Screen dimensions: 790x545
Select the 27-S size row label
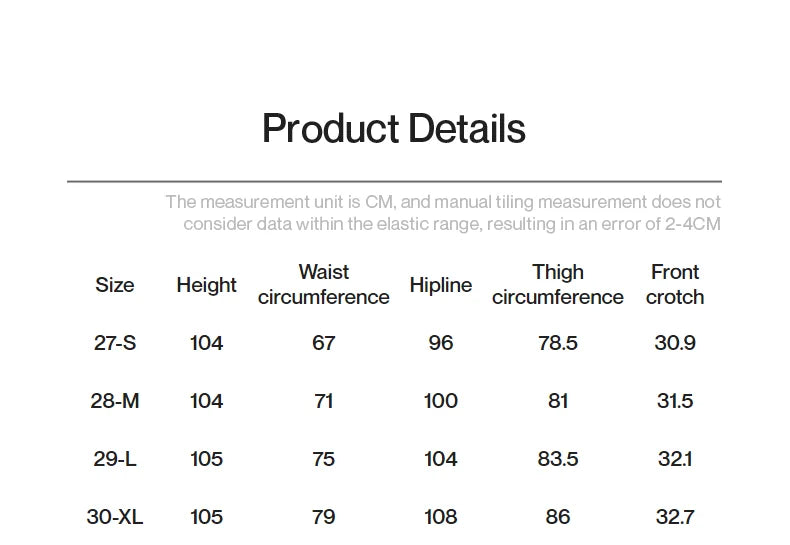point(115,343)
